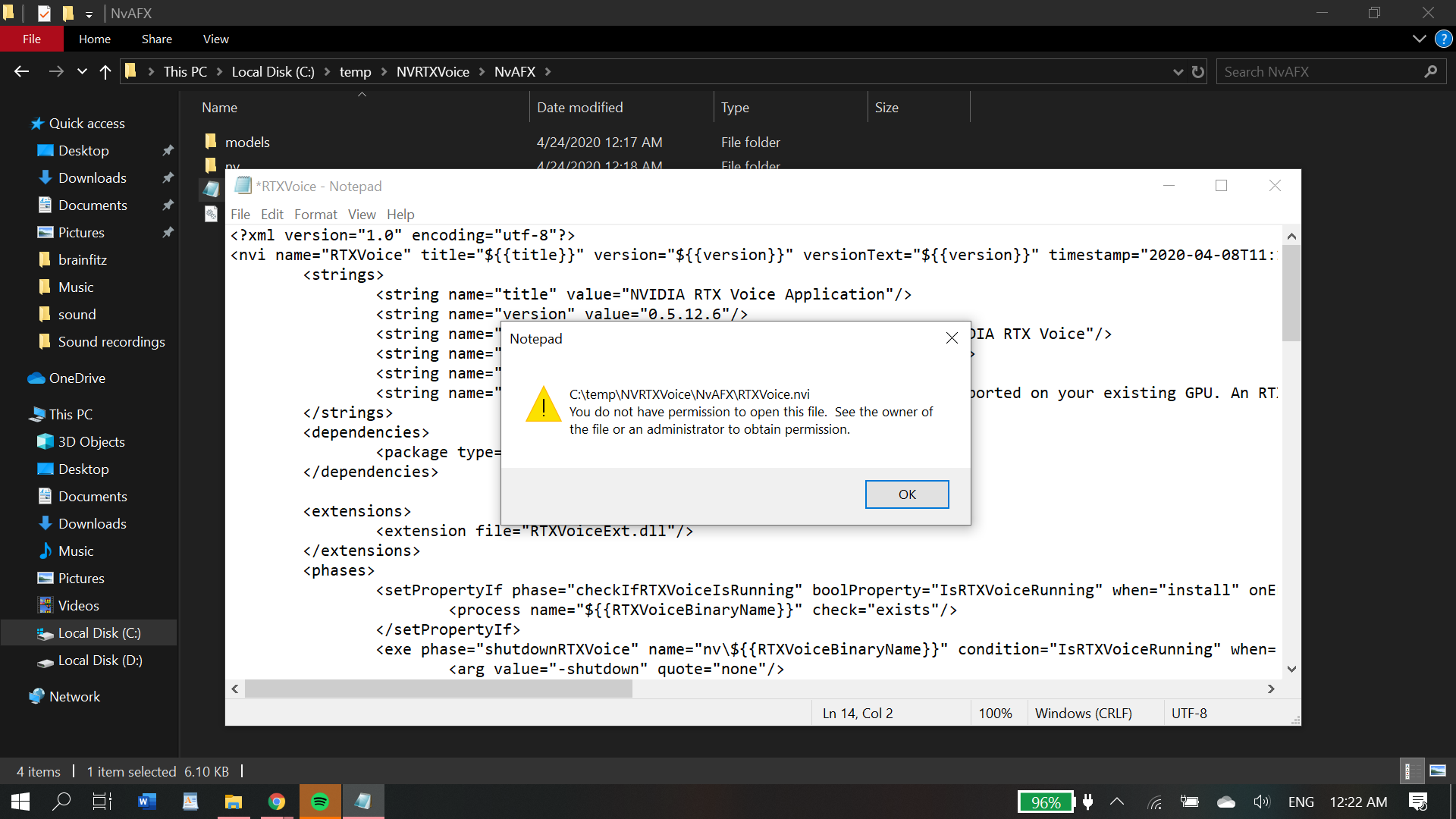Open Notepad's Format menu
The height and width of the screenshot is (819, 1456).
point(315,215)
